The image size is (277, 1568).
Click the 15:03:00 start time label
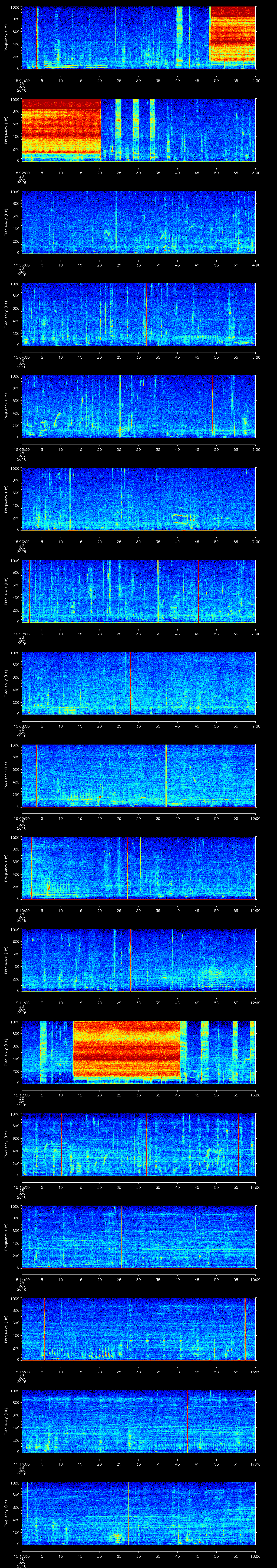21,265
